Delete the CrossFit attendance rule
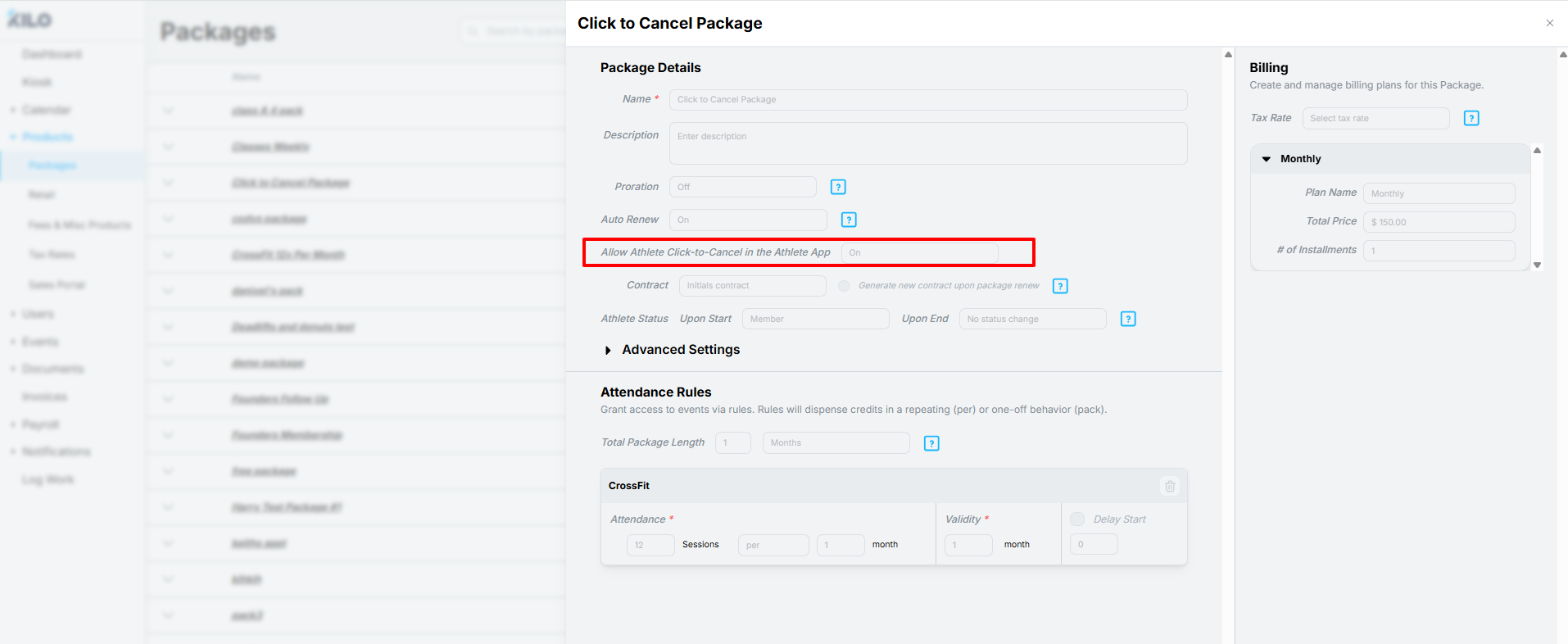Image resolution: width=1568 pixels, height=644 pixels. [x=1170, y=486]
